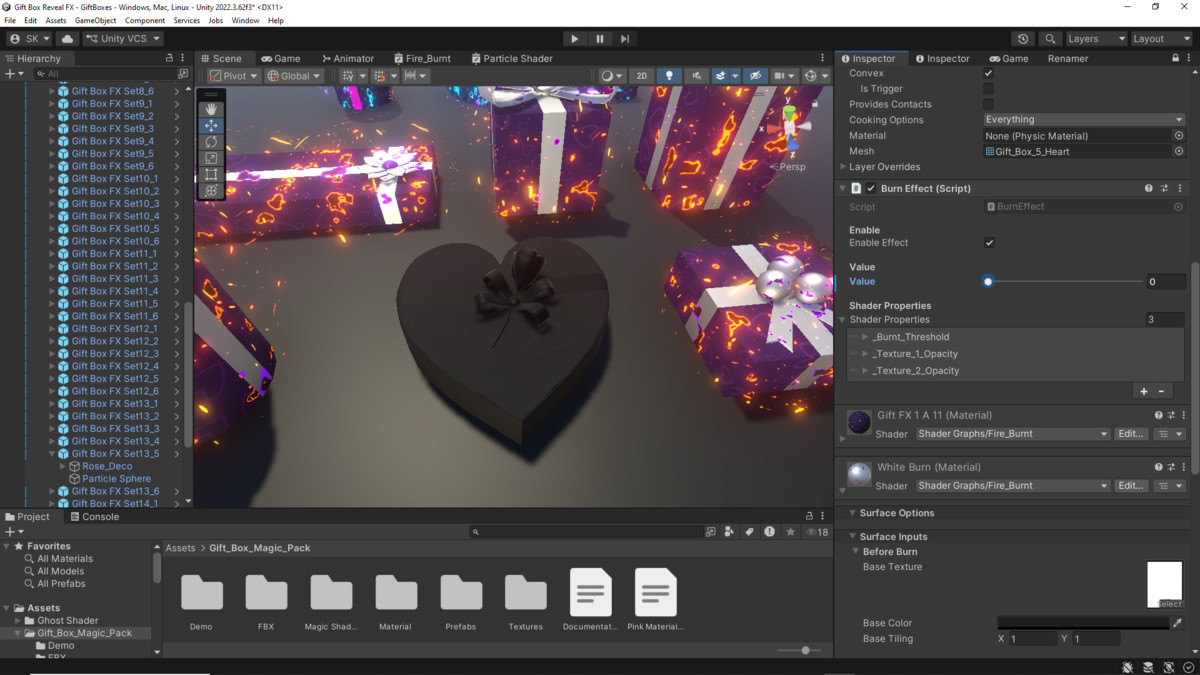
Task: Open Cooking Options dropdown showing Everything
Action: pyautogui.click(x=1084, y=120)
